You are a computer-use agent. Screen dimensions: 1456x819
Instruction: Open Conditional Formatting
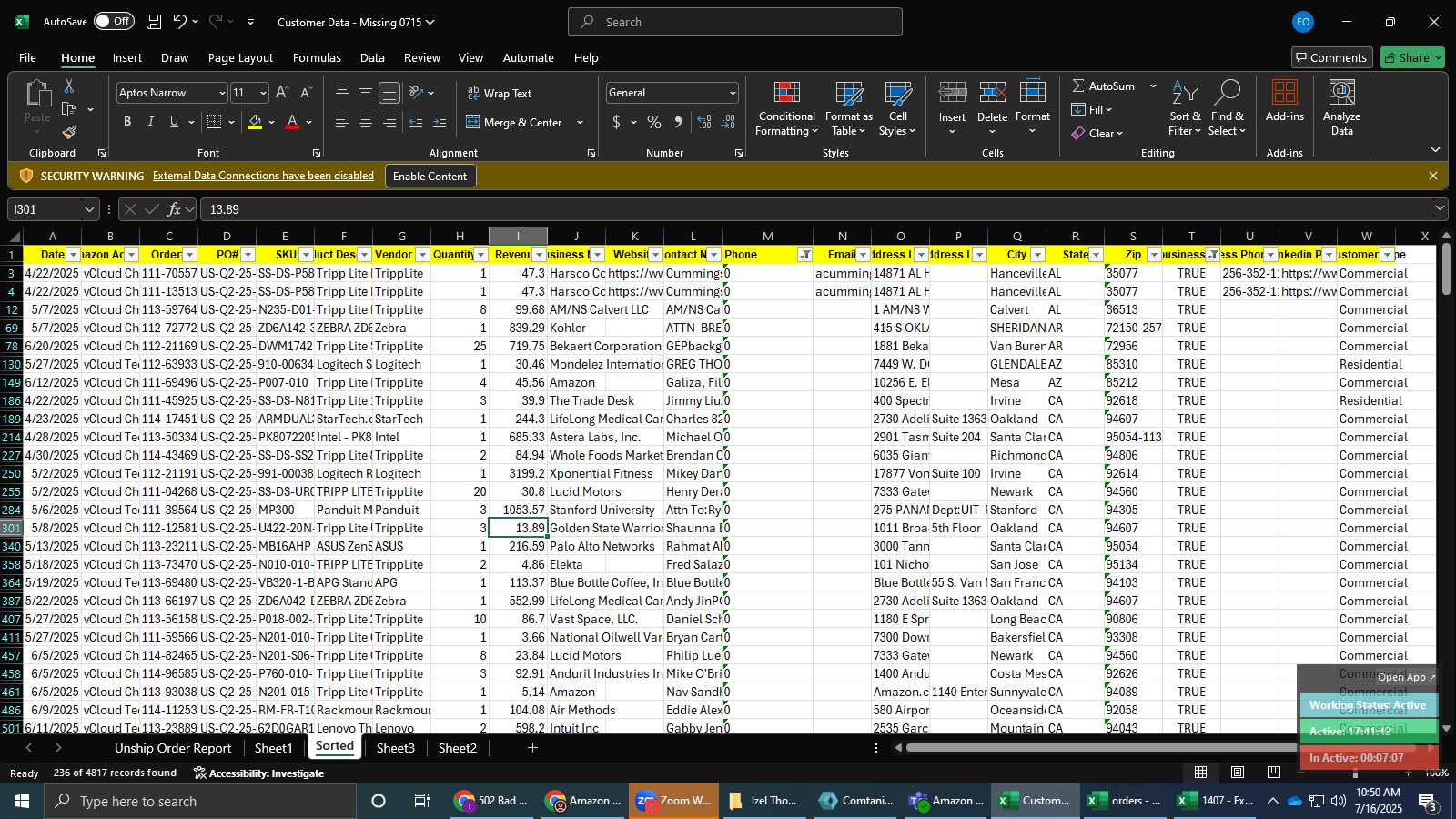click(787, 109)
